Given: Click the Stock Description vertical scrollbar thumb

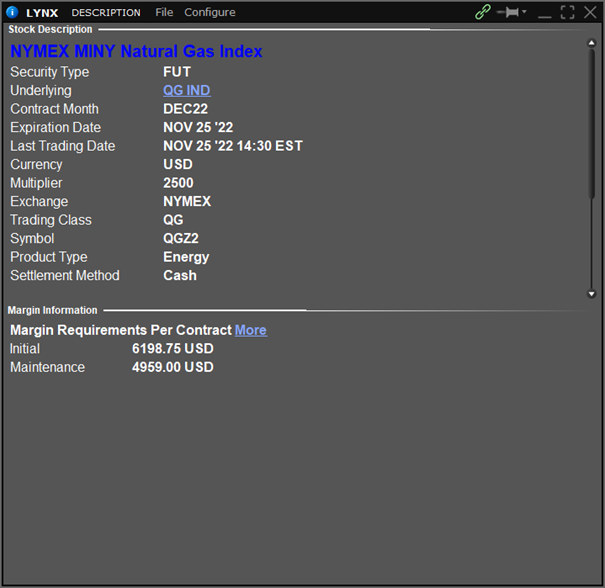Looking at the screenshot, I should (x=591, y=123).
